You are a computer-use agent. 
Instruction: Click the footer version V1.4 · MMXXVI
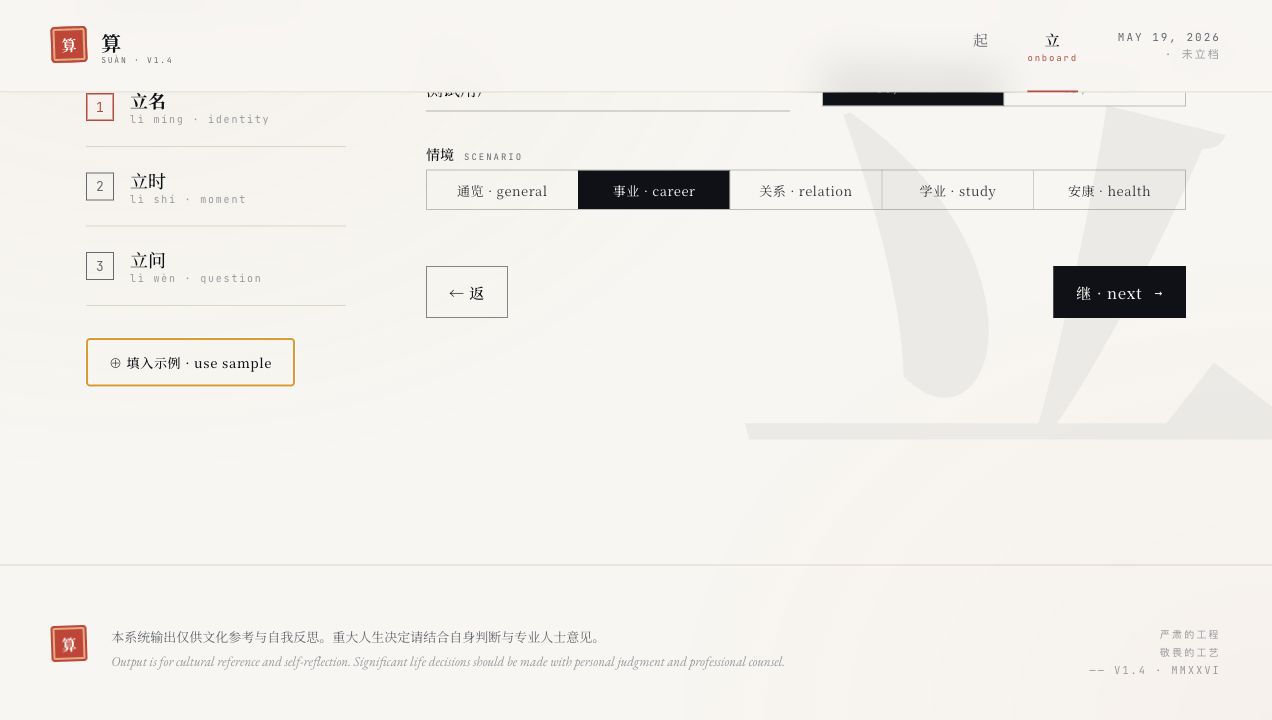(x=1155, y=670)
